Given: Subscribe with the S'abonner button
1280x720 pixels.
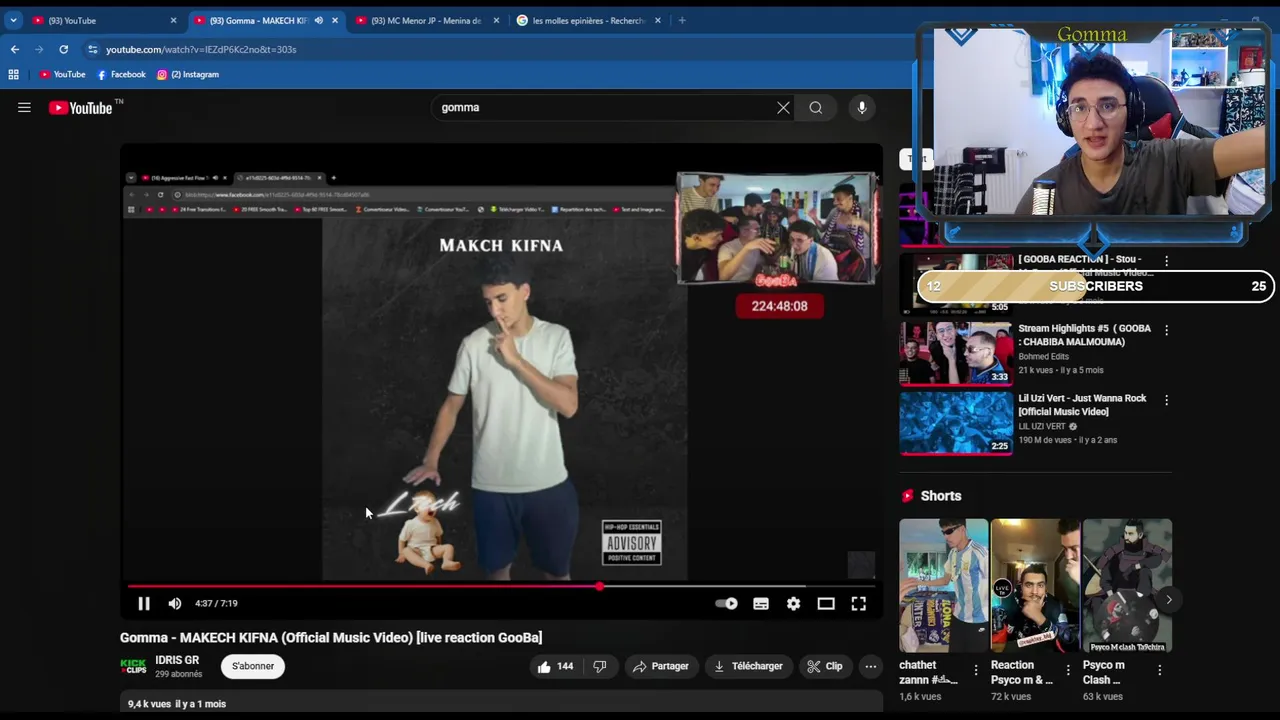Looking at the screenshot, I should (253, 666).
